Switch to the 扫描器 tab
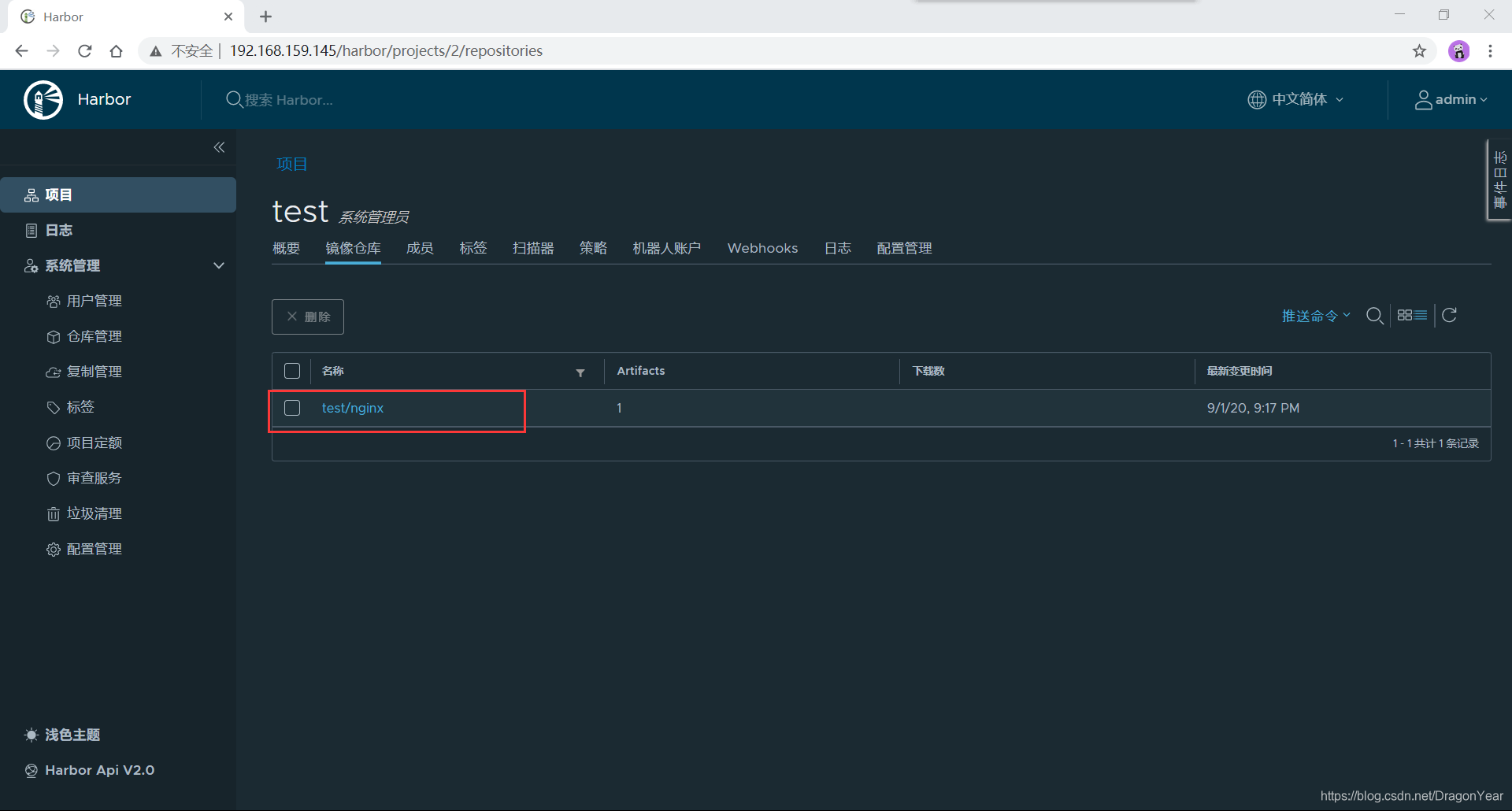 533,248
